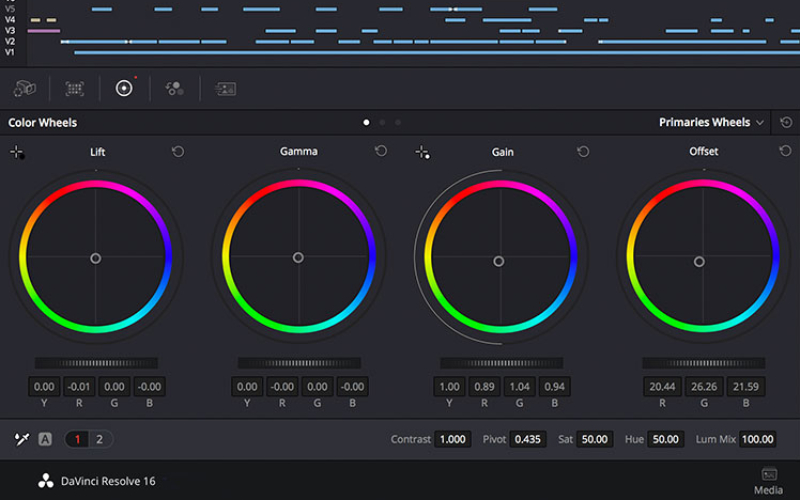Screen dimensions: 800x500
Task: Reset all Color Wheels adjustments
Action: pos(786,122)
